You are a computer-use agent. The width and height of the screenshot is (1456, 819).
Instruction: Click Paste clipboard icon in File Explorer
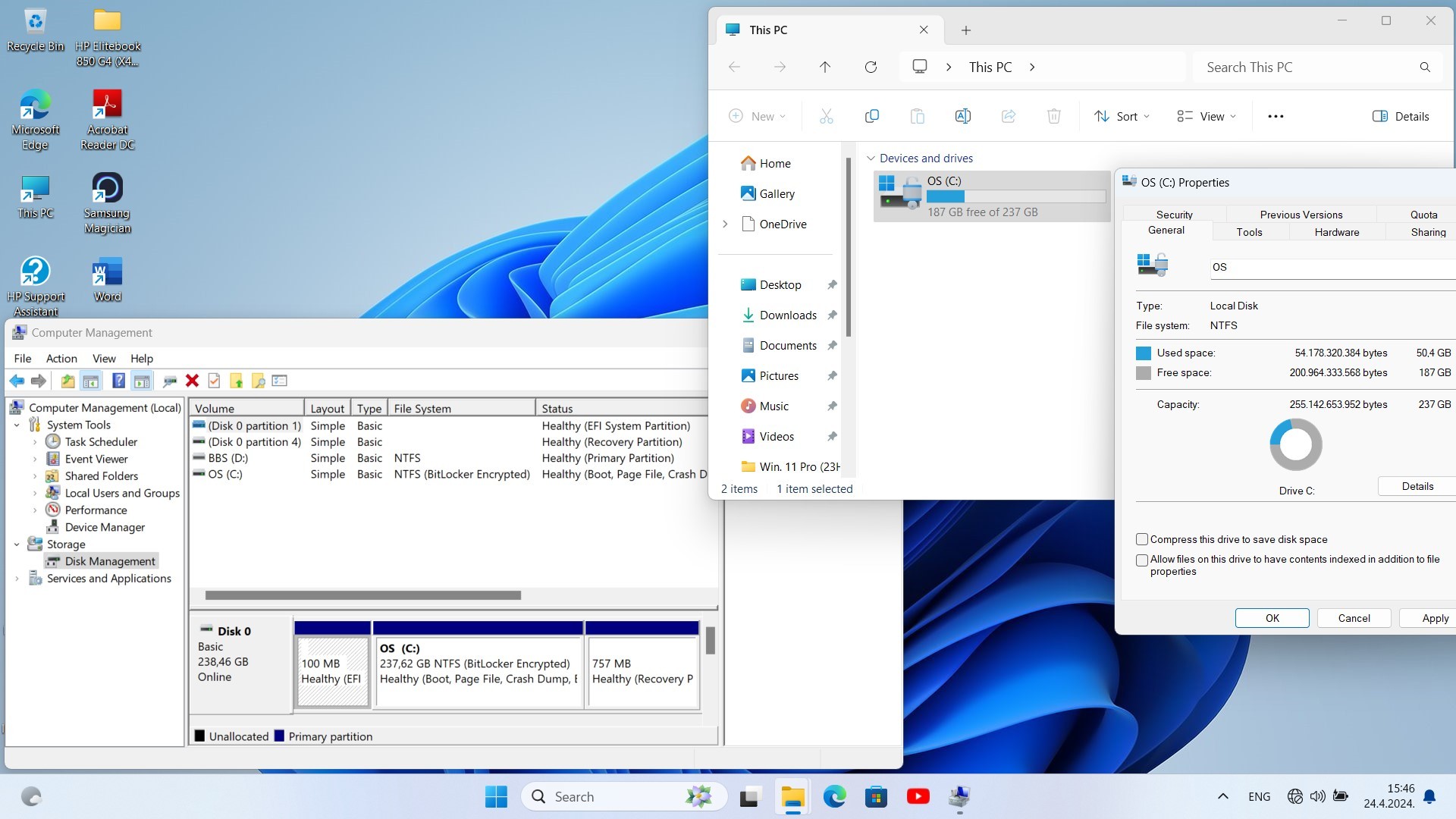918,116
